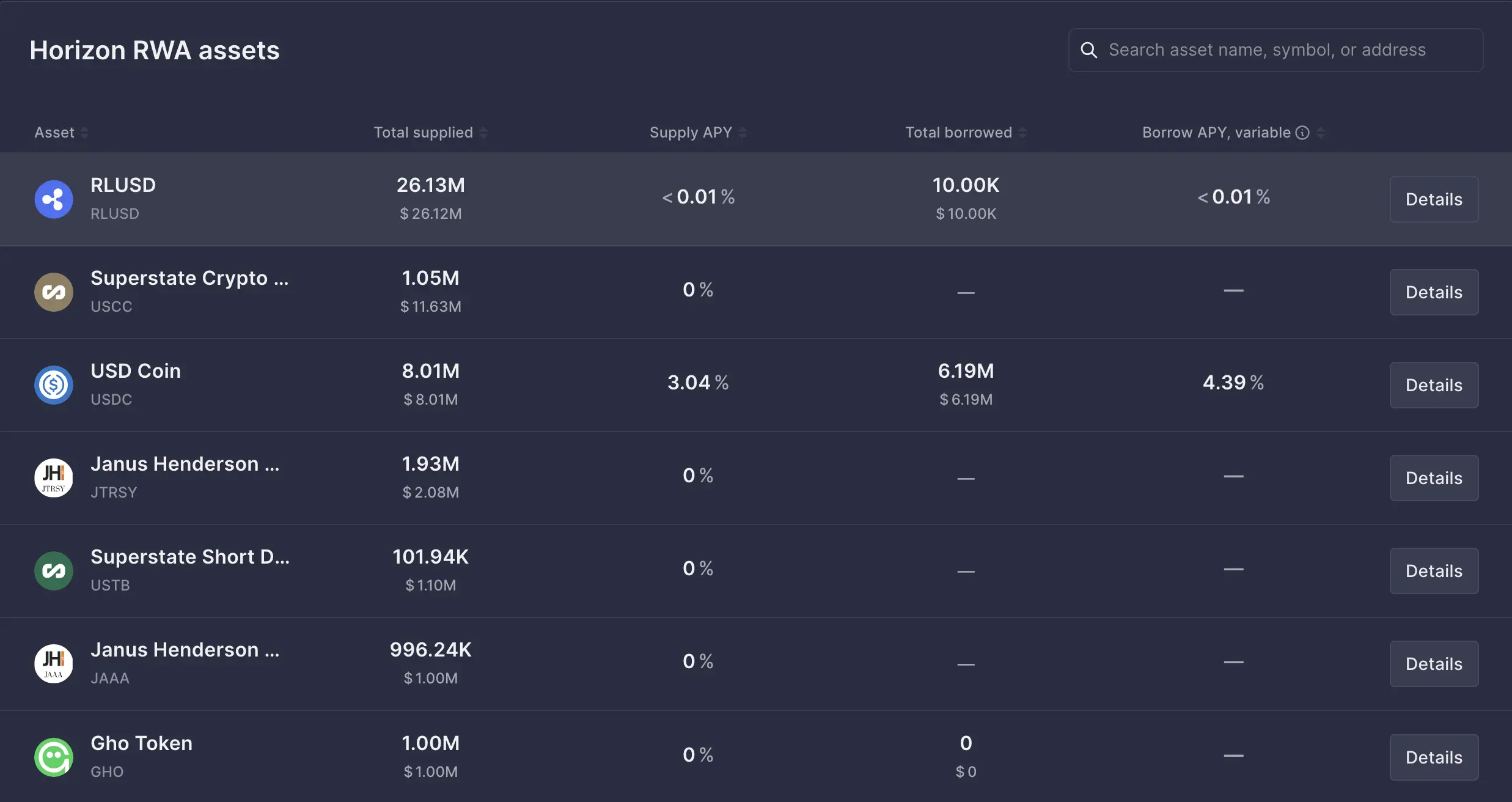
Task: Click the $1.10M USTB dollar value
Action: [x=431, y=585]
